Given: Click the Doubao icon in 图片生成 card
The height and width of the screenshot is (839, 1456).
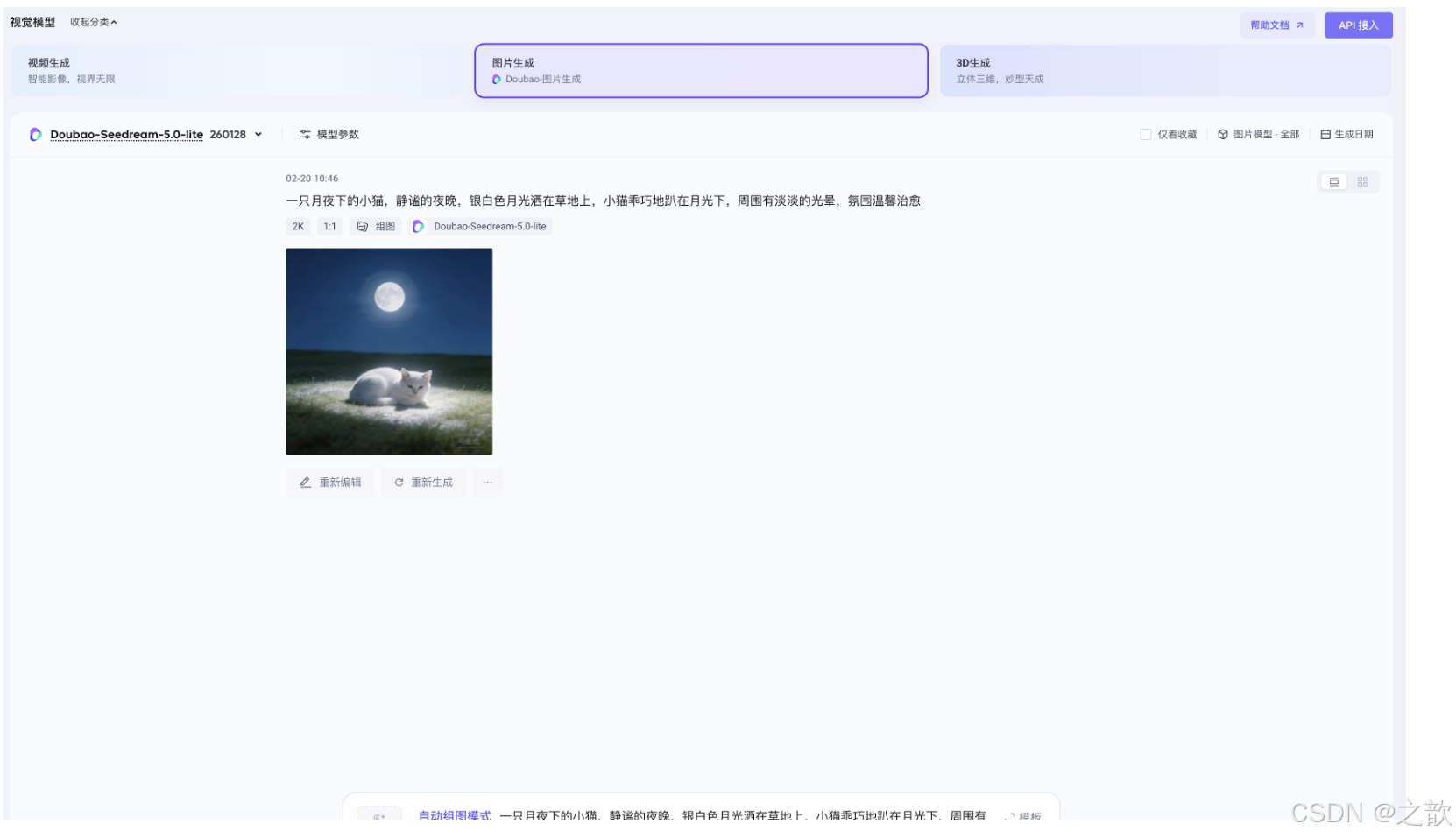Looking at the screenshot, I should click(x=497, y=79).
